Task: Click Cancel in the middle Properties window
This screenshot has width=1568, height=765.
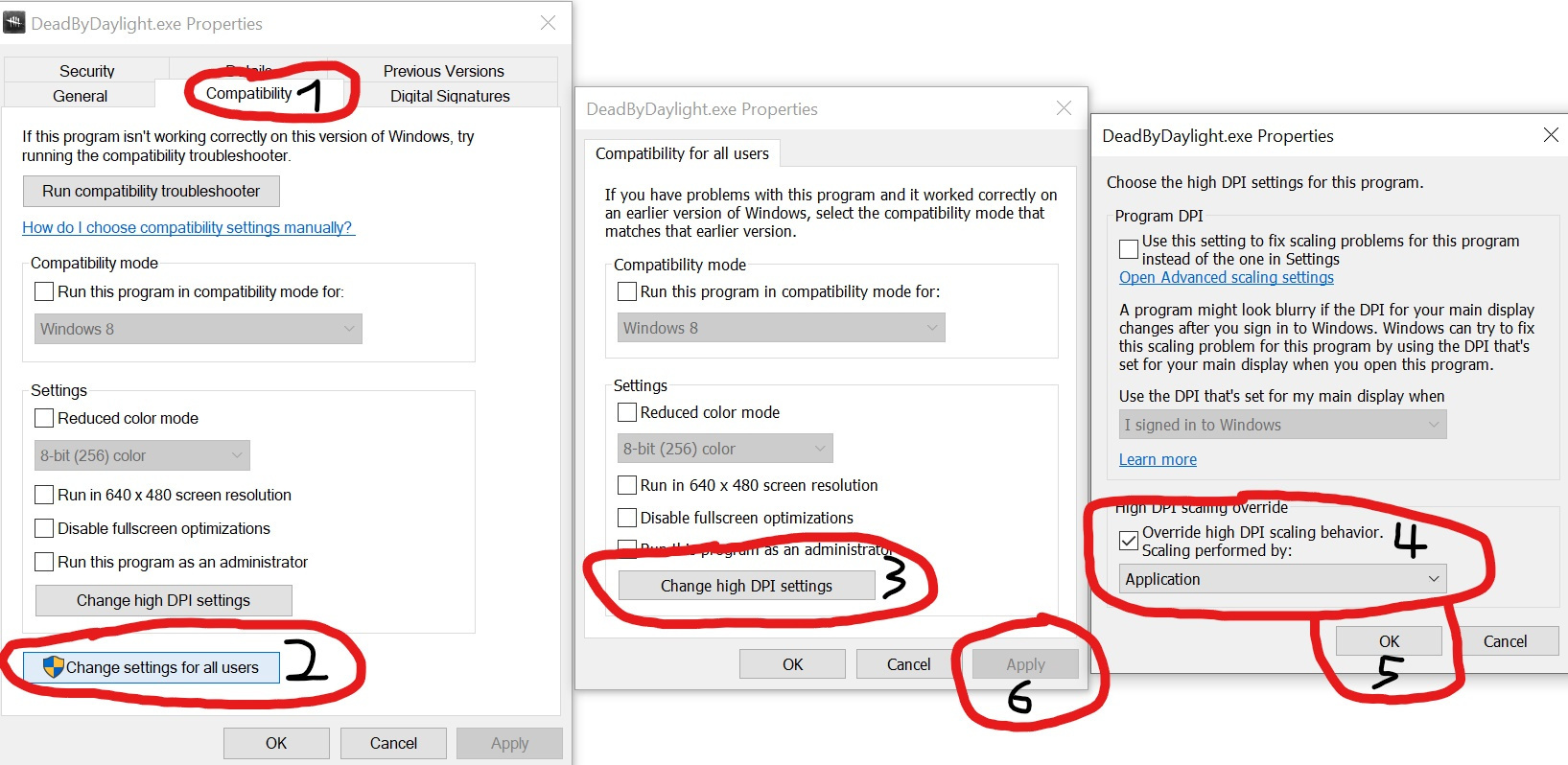Action: (x=909, y=664)
